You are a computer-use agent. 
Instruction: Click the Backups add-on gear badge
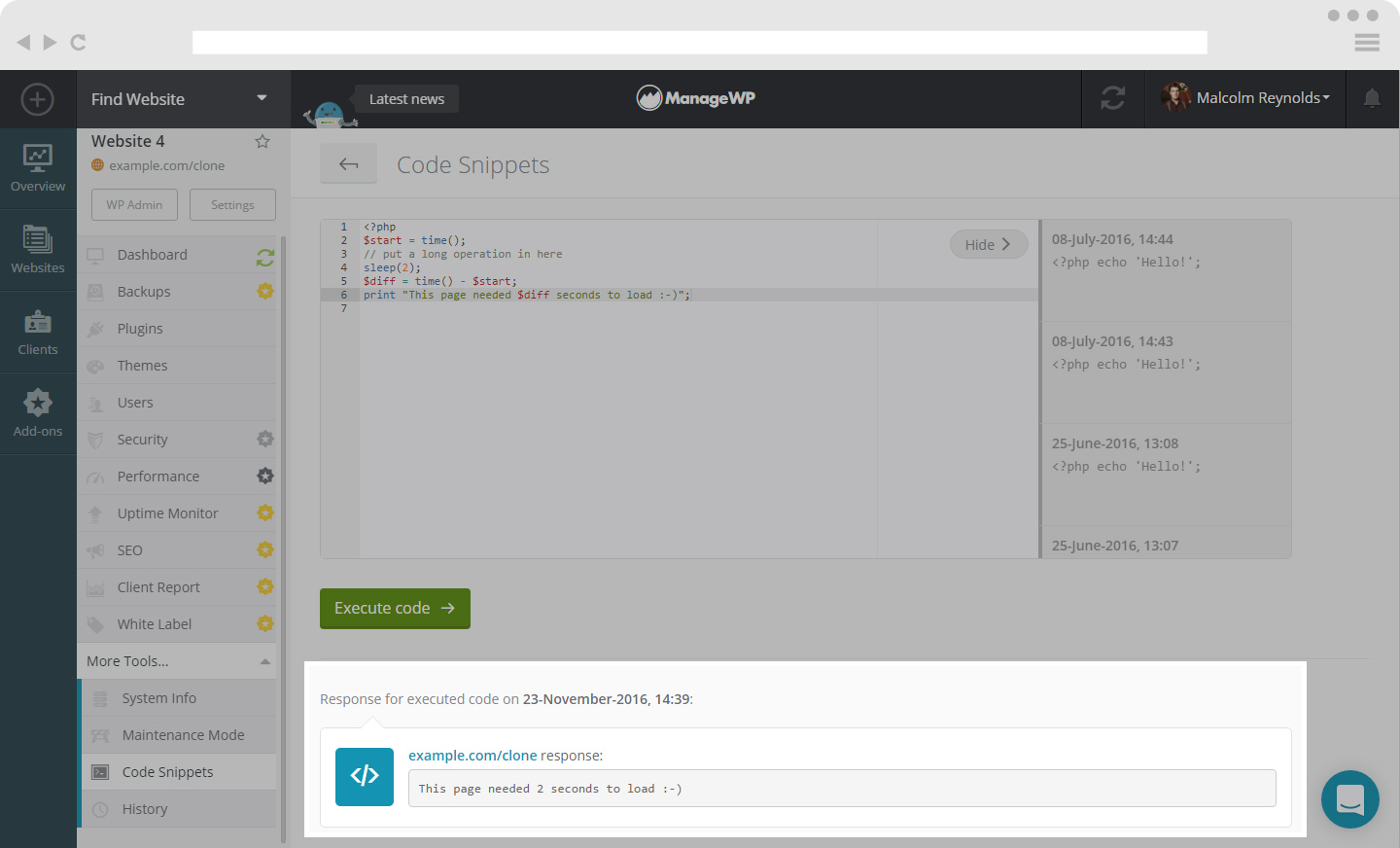pyautogui.click(x=264, y=291)
